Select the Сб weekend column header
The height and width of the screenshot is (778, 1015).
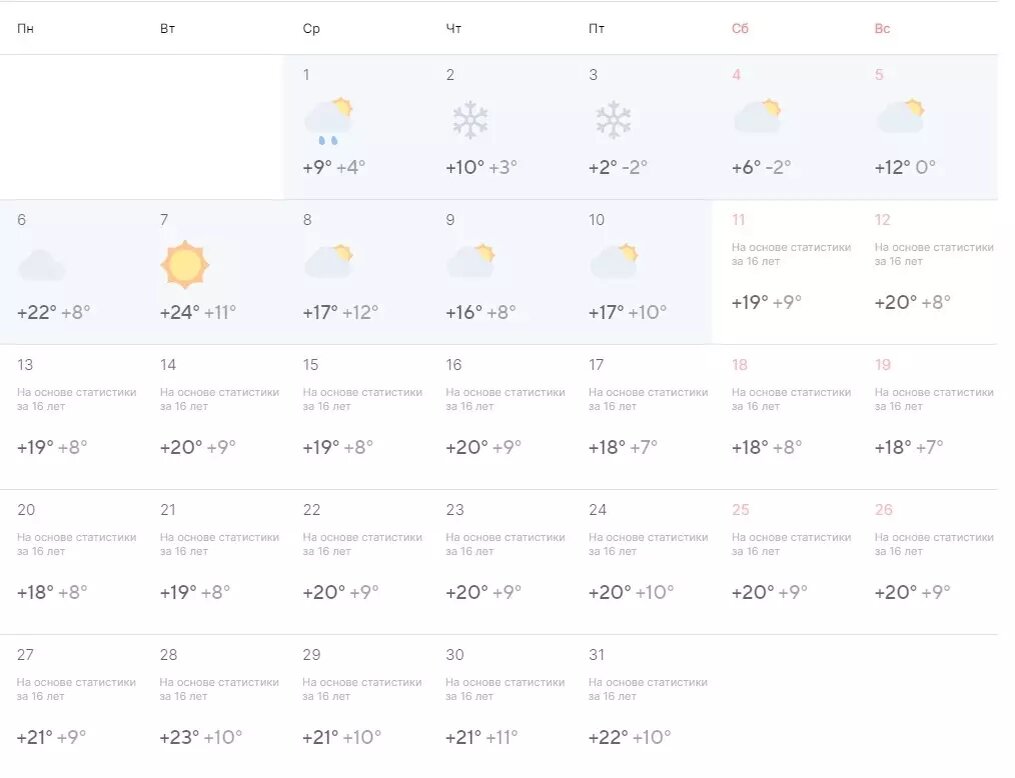click(x=740, y=28)
